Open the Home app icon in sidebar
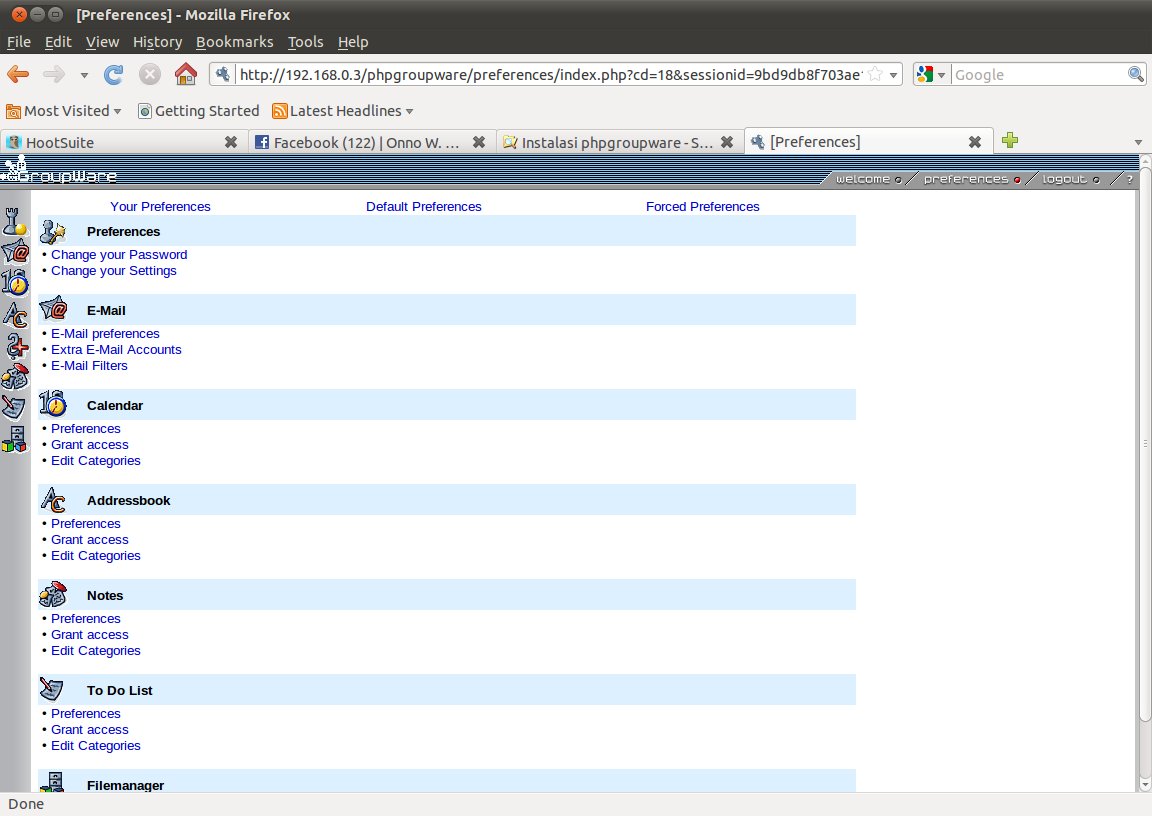This screenshot has height=816, width=1152. (15, 221)
